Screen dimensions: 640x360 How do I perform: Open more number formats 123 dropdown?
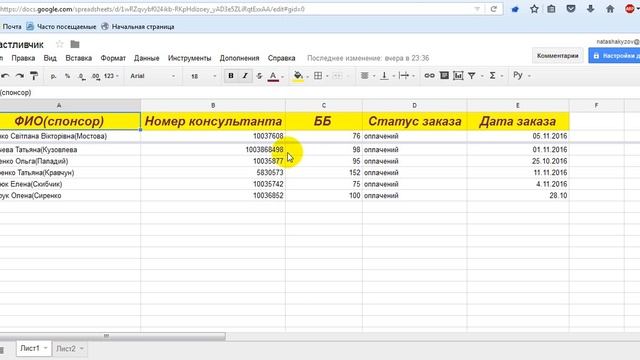point(111,76)
